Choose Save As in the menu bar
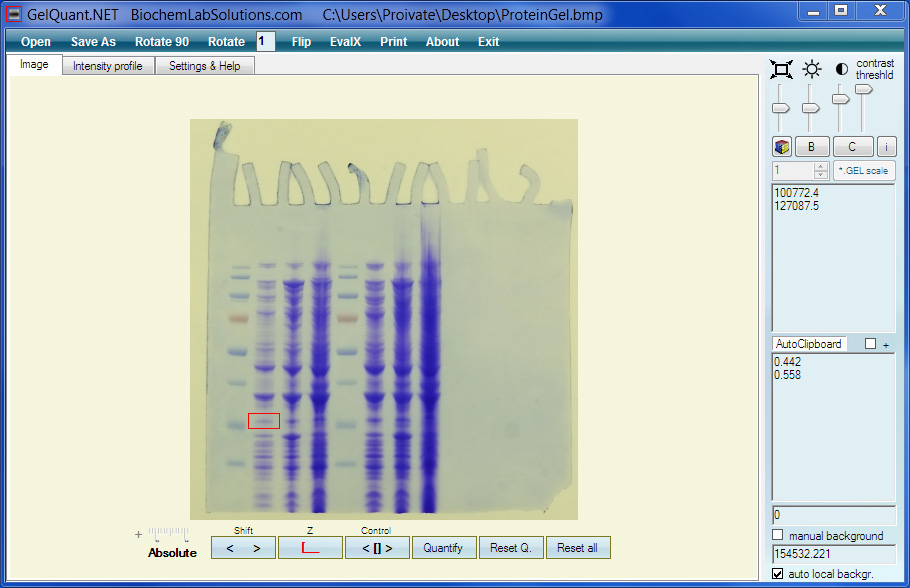Viewport: 910px width, 588px height. [x=93, y=42]
